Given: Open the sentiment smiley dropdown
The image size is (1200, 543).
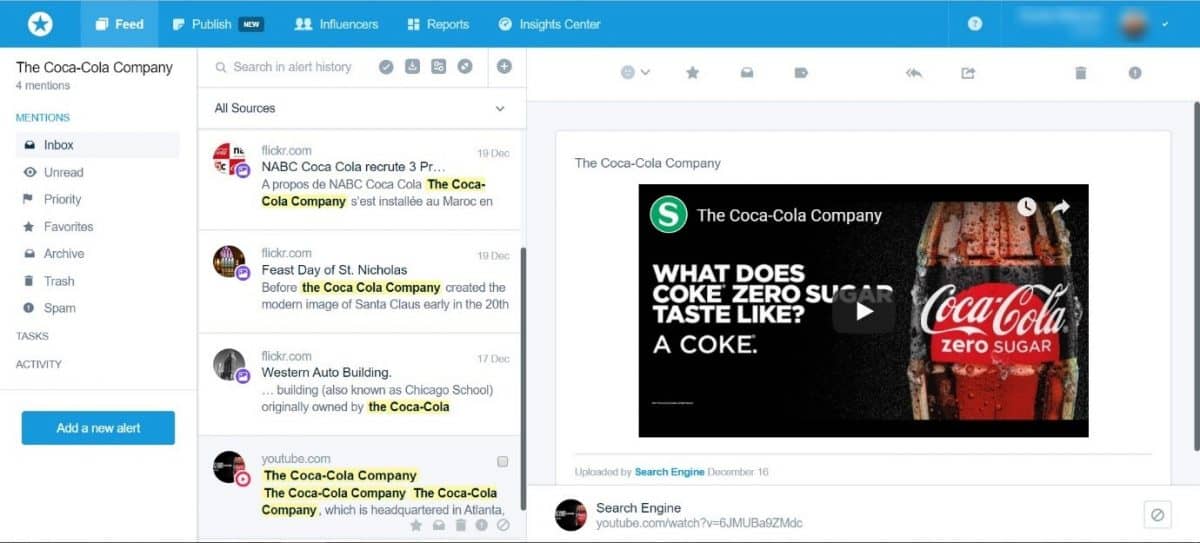Looking at the screenshot, I should click(x=635, y=72).
